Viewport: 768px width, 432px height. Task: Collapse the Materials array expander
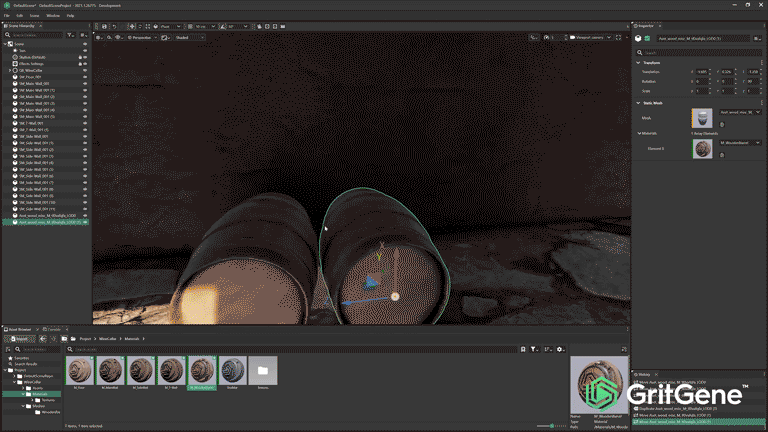[x=639, y=133]
